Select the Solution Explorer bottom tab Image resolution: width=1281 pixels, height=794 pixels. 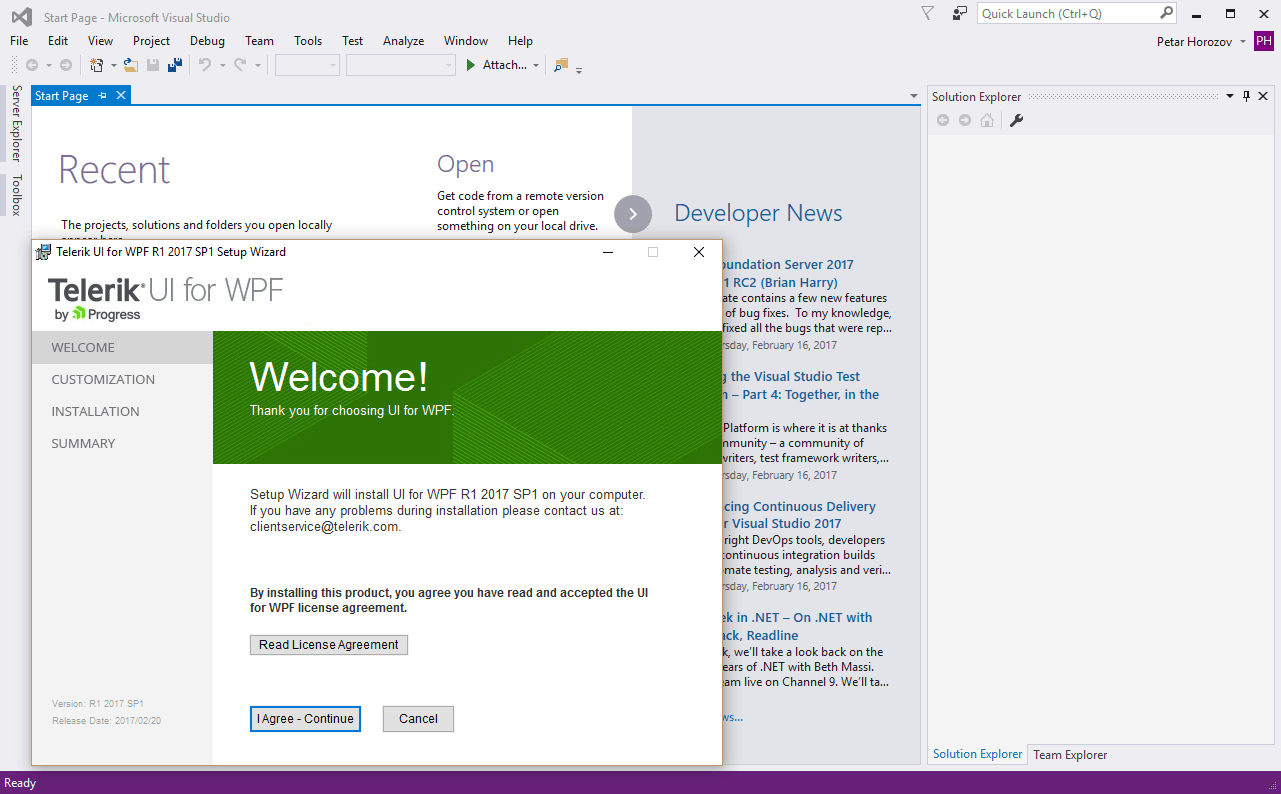[x=977, y=754]
